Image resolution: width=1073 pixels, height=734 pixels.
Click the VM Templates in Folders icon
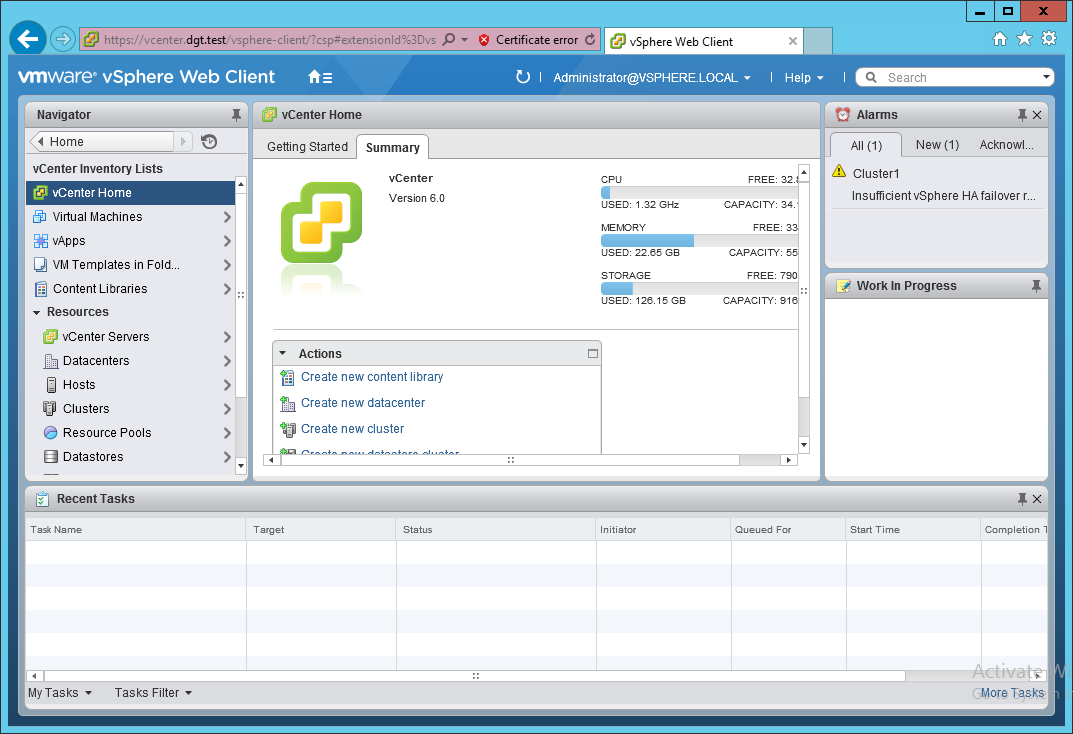coord(40,265)
